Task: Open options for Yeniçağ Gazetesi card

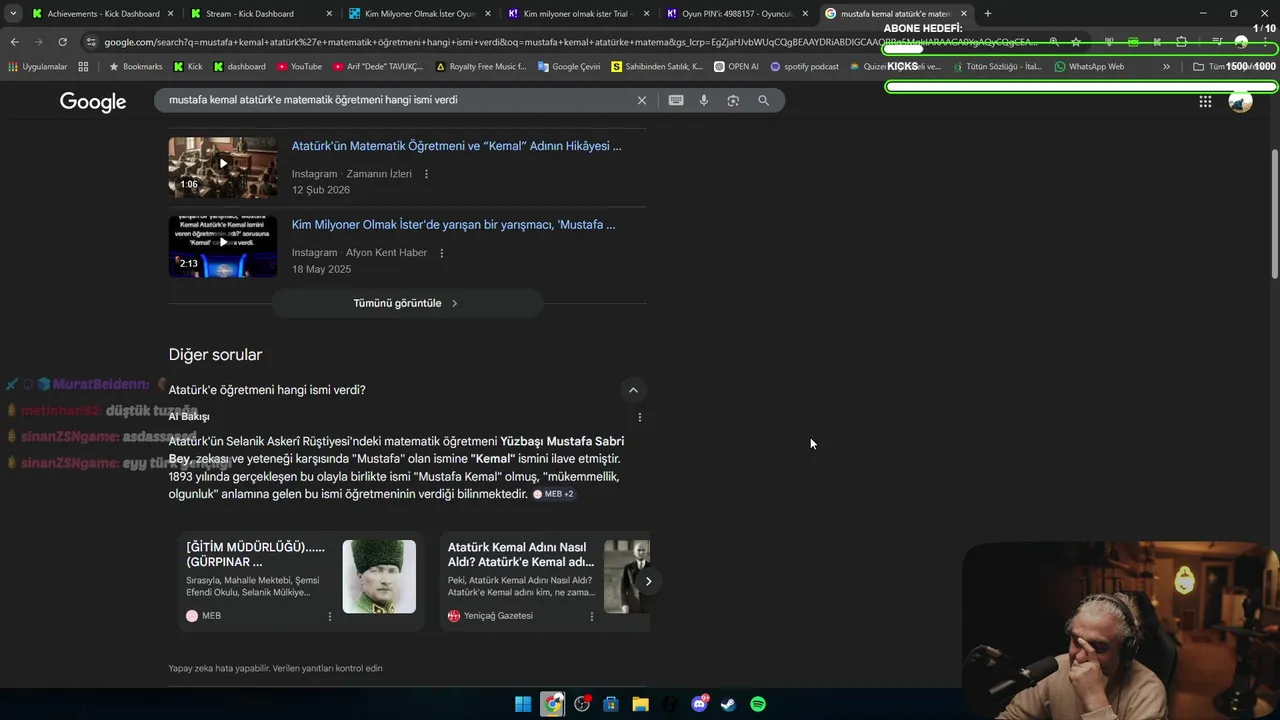Action: (x=591, y=616)
